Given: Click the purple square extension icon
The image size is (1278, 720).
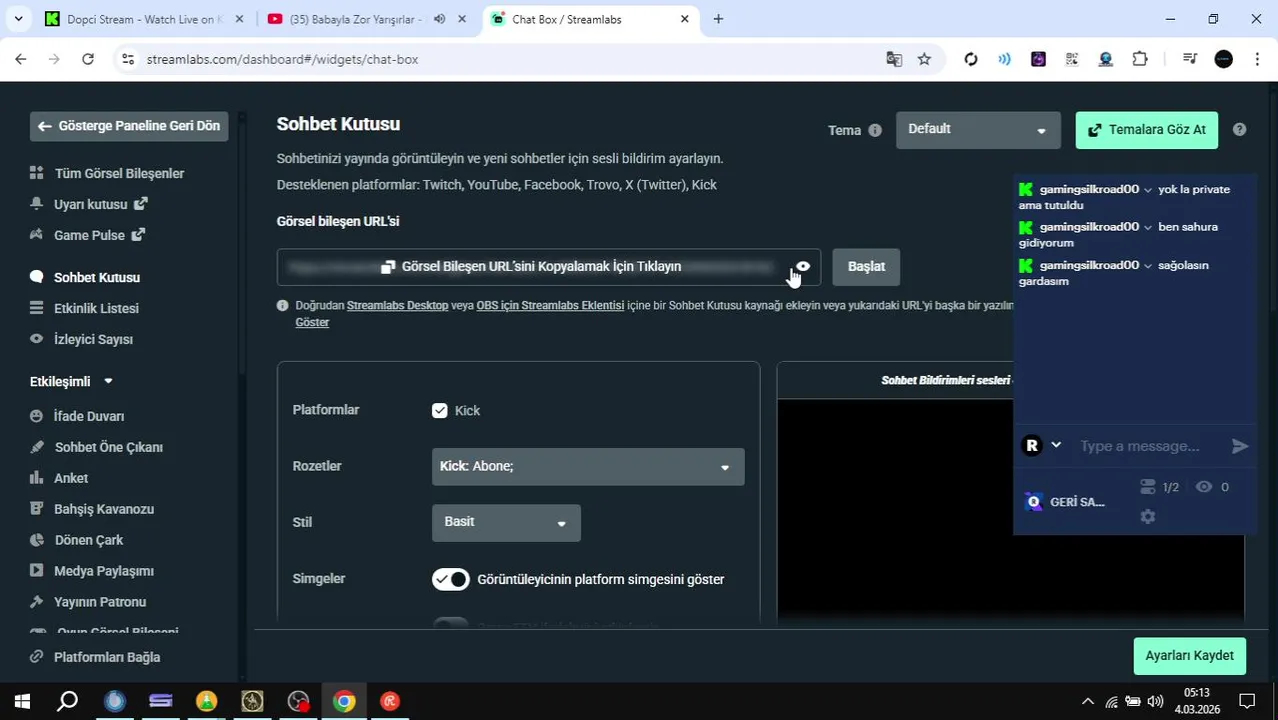Looking at the screenshot, I should (x=1038, y=59).
